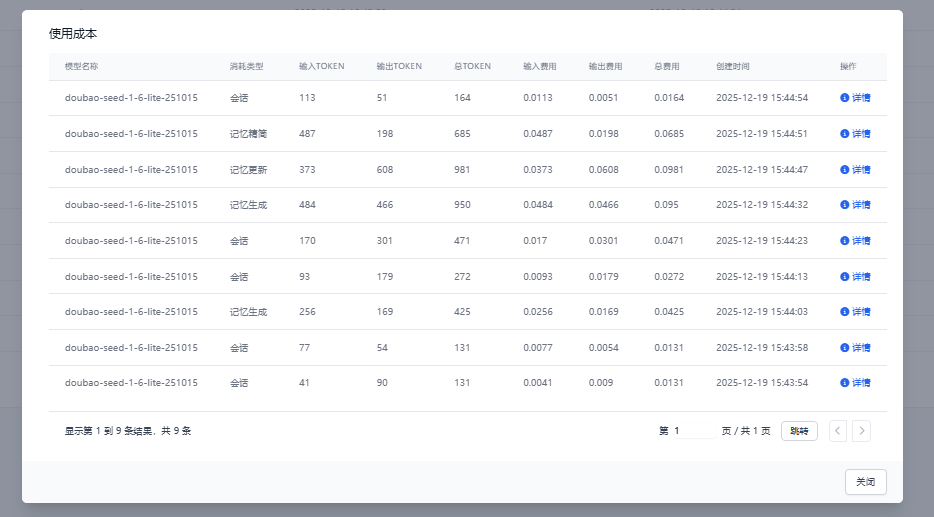Click model name in the 15:43:54 row
This screenshot has height=517, width=934.
tap(131, 382)
